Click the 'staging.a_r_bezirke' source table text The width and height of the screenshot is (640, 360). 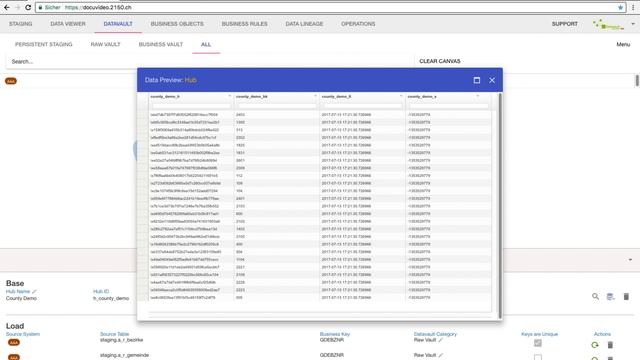(122, 340)
